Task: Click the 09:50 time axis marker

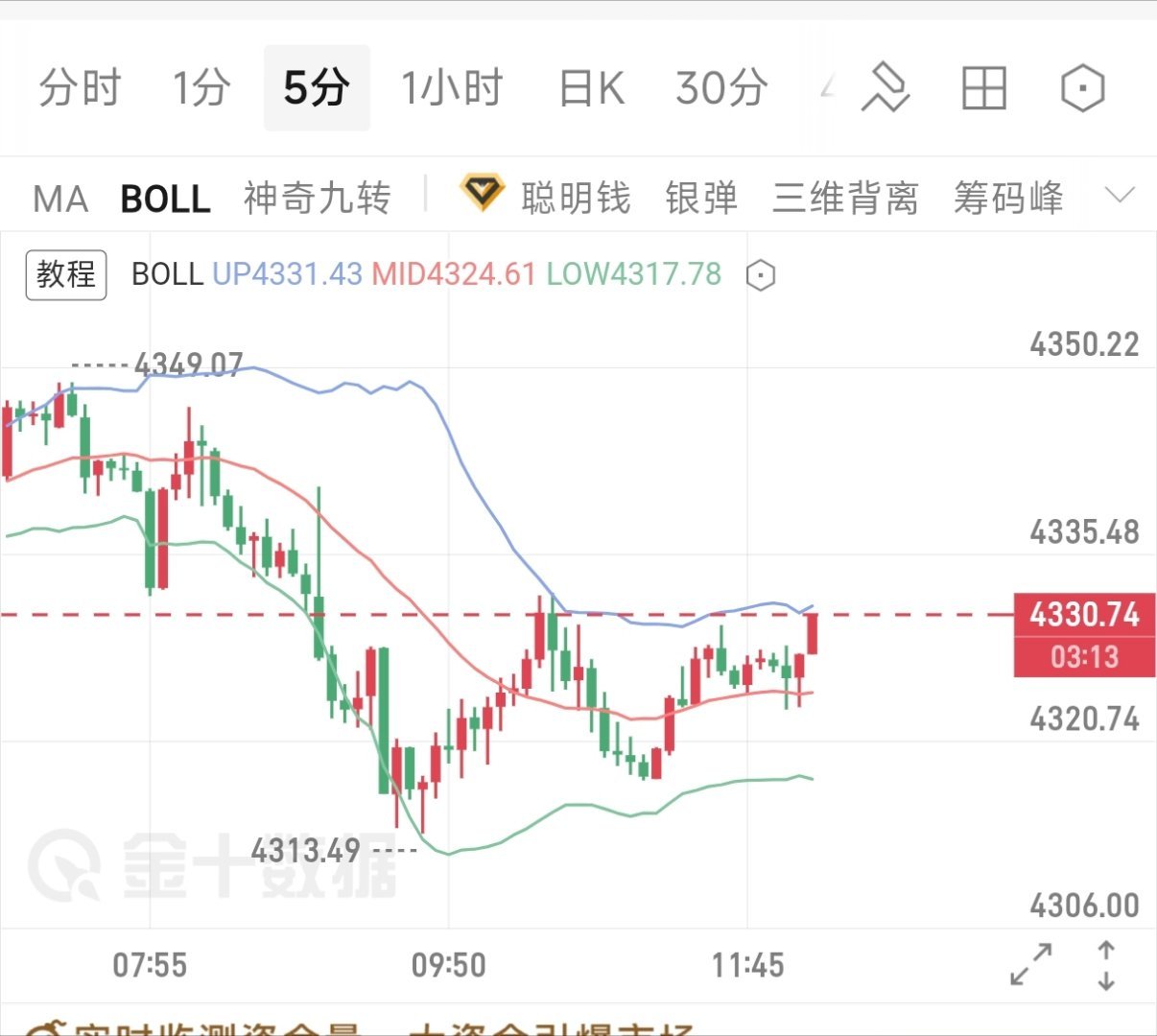Action: pos(448,964)
